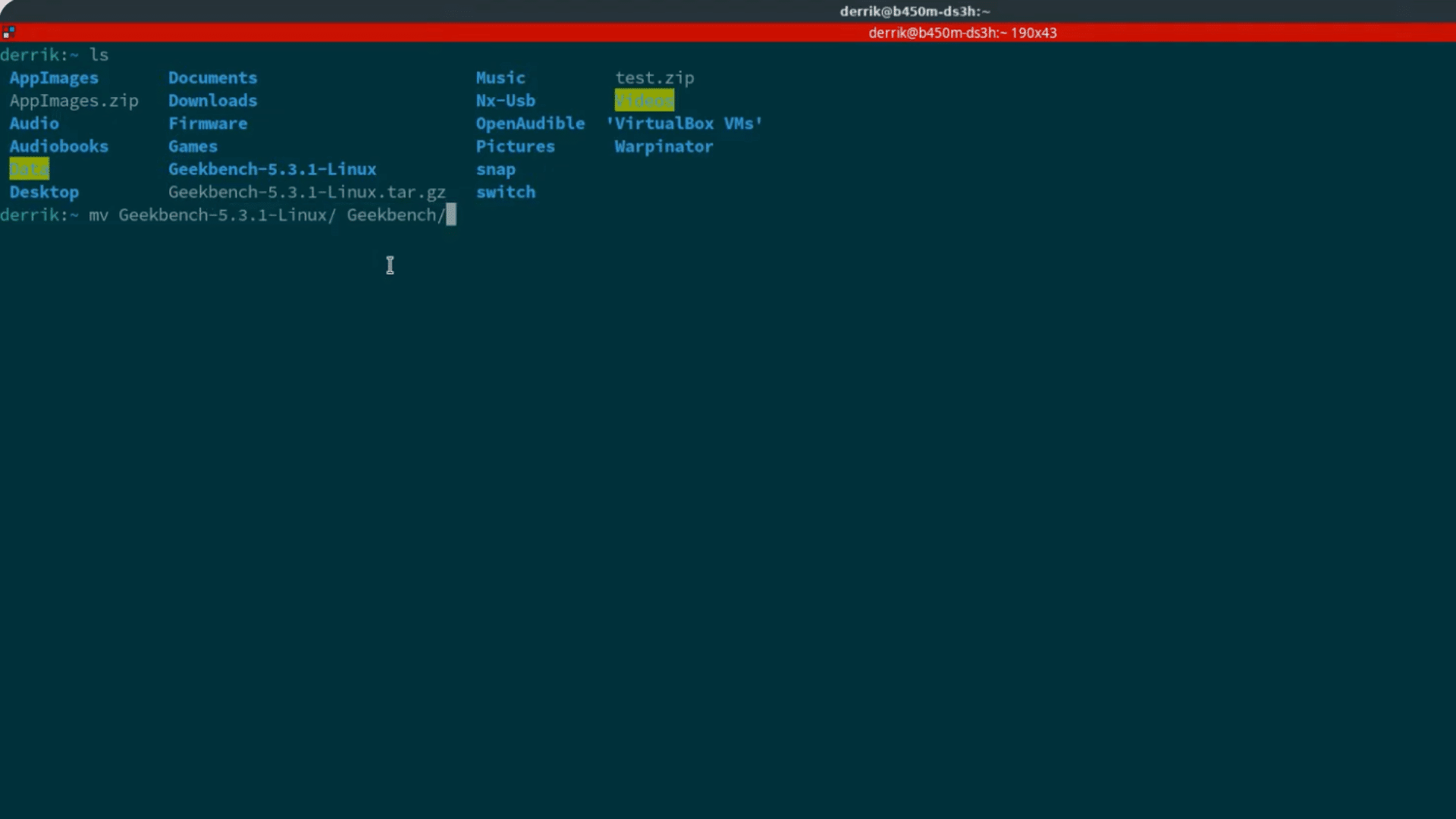Click the 'Warpinator' directory name
Image resolution: width=1456 pixels, height=819 pixels.
click(664, 147)
